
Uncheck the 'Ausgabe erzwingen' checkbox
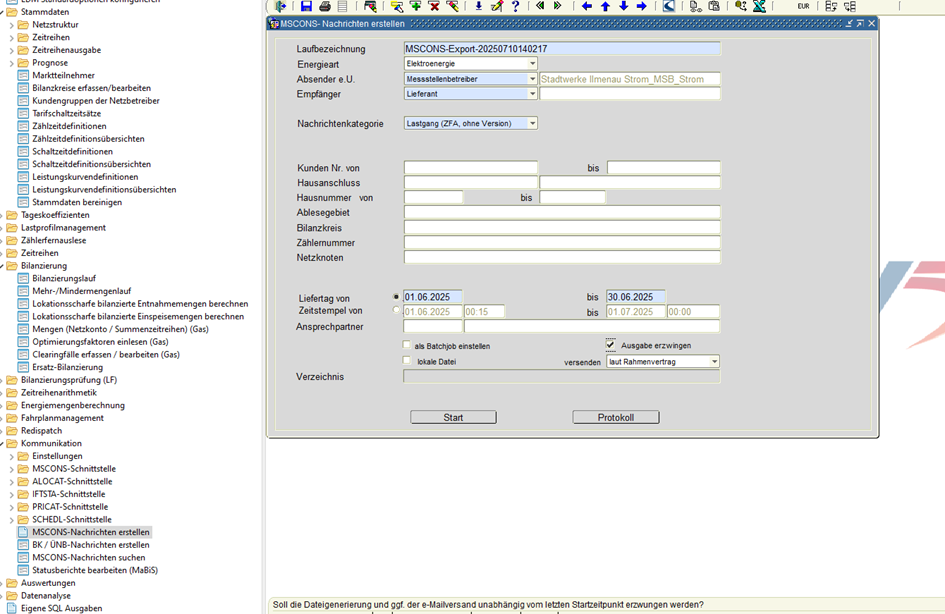pyautogui.click(x=611, y=345)
